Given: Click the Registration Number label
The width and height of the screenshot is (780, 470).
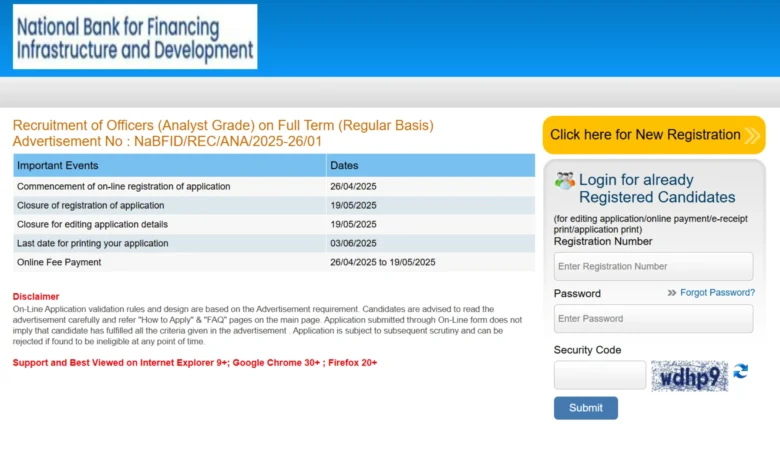Looking at the screenshot, I should 603,241.
